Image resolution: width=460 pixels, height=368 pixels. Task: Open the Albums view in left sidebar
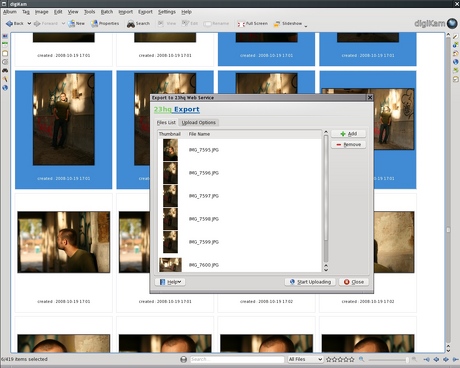click(5, 36)
